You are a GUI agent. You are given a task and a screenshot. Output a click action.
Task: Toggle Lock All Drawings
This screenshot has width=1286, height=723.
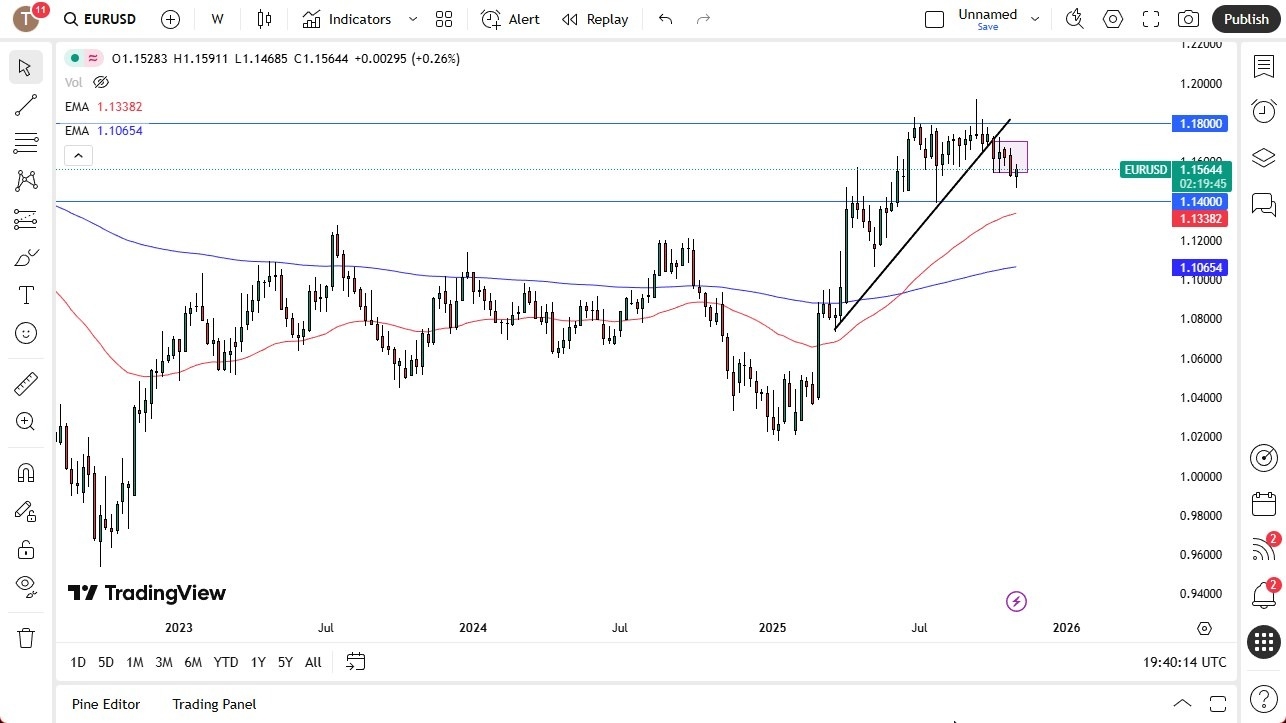click(x=26, y=549)
